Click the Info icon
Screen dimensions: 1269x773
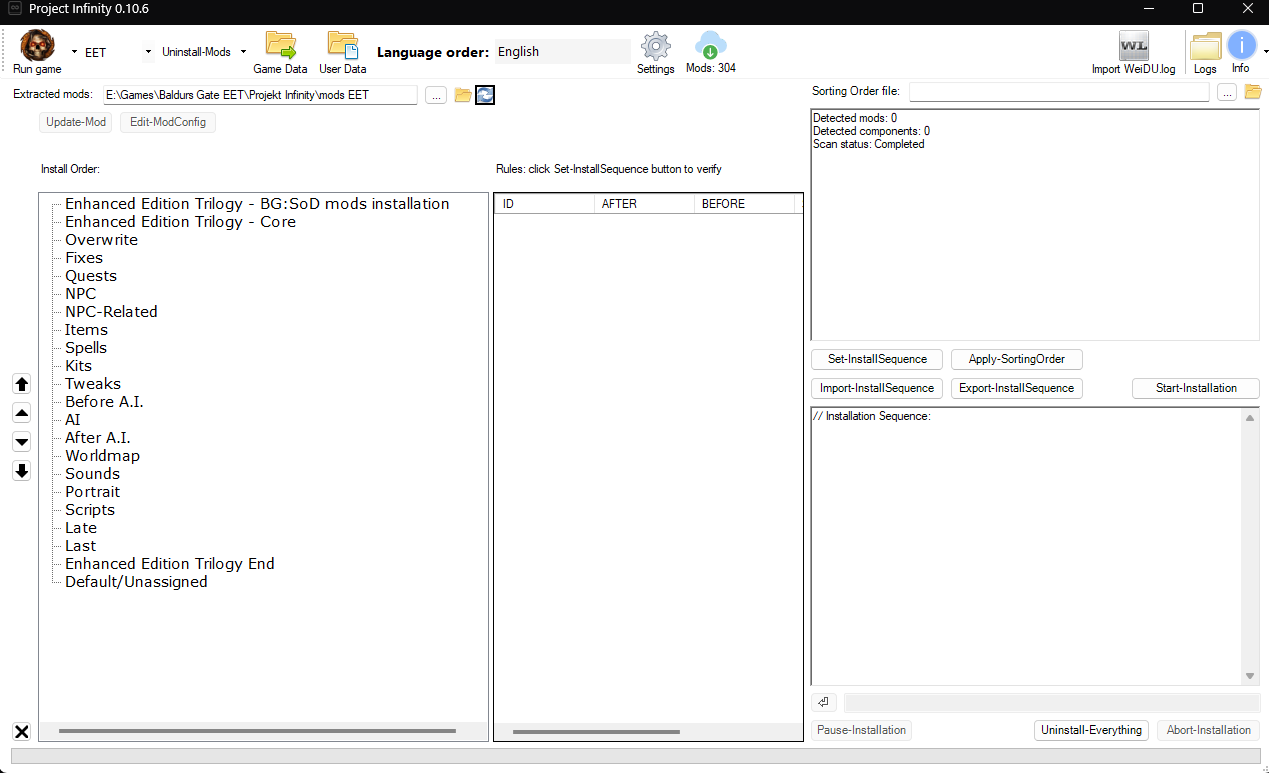point(1241,46)
